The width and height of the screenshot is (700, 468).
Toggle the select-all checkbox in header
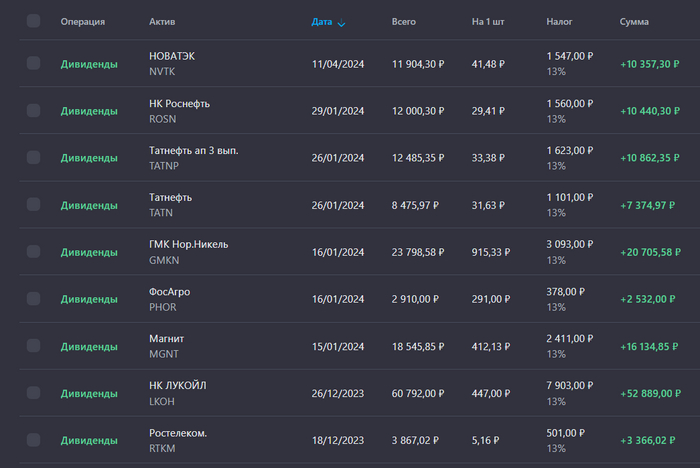[x=34, y=21]
